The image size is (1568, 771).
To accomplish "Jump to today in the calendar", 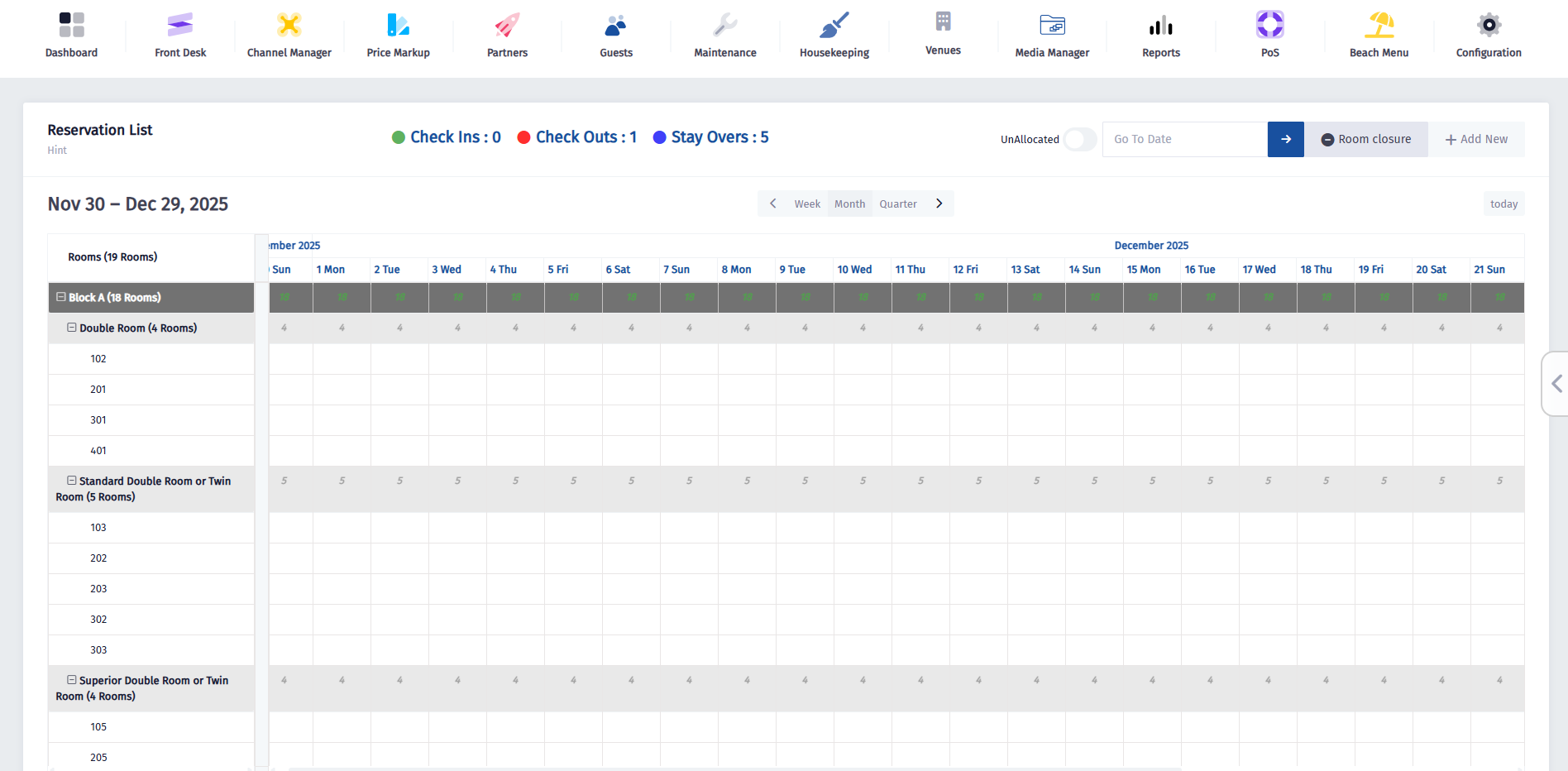I will pos(1503,204).
